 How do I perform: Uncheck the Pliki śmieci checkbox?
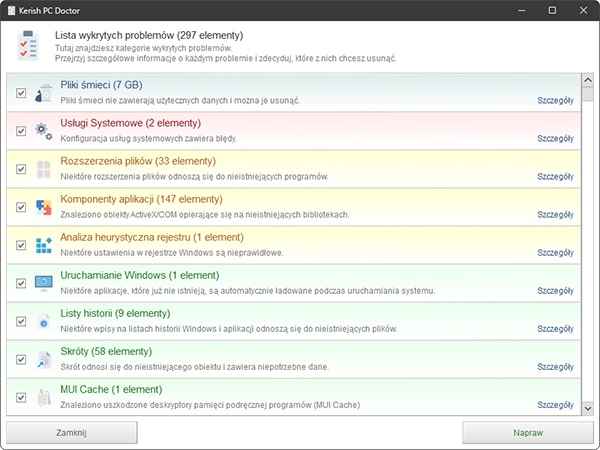coord(21,93)
